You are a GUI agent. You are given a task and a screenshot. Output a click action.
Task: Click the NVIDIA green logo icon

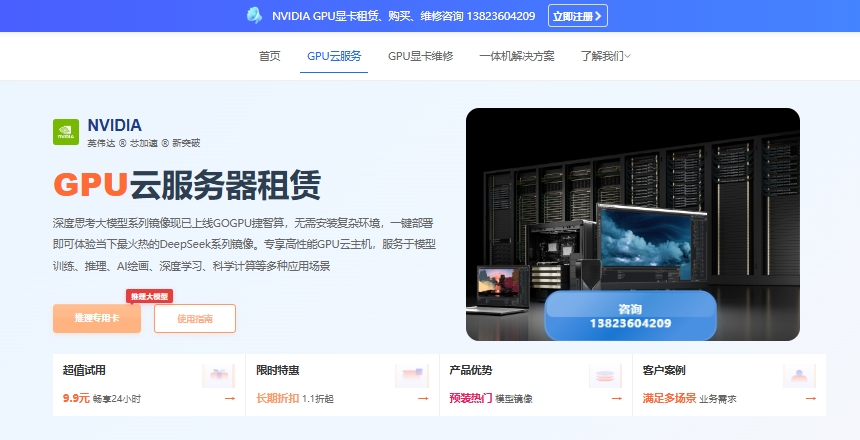(66, 132)
